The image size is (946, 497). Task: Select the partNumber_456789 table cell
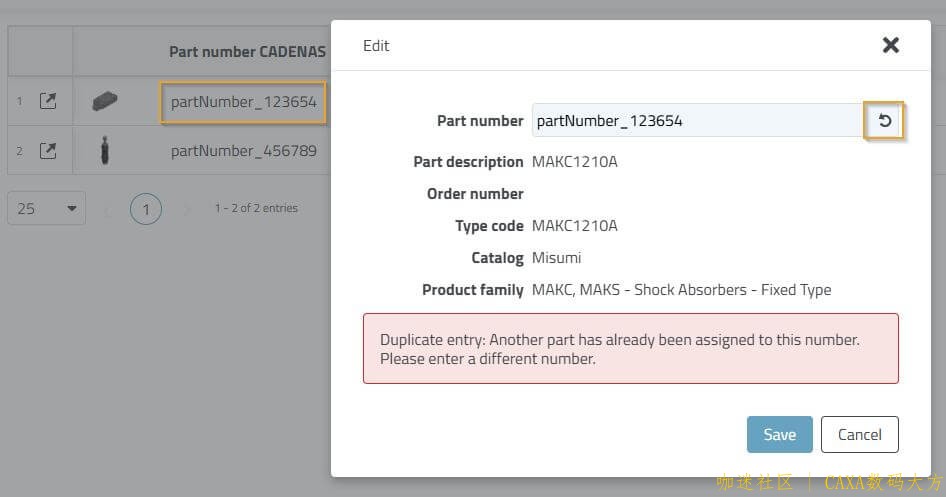tap(243, 151)
